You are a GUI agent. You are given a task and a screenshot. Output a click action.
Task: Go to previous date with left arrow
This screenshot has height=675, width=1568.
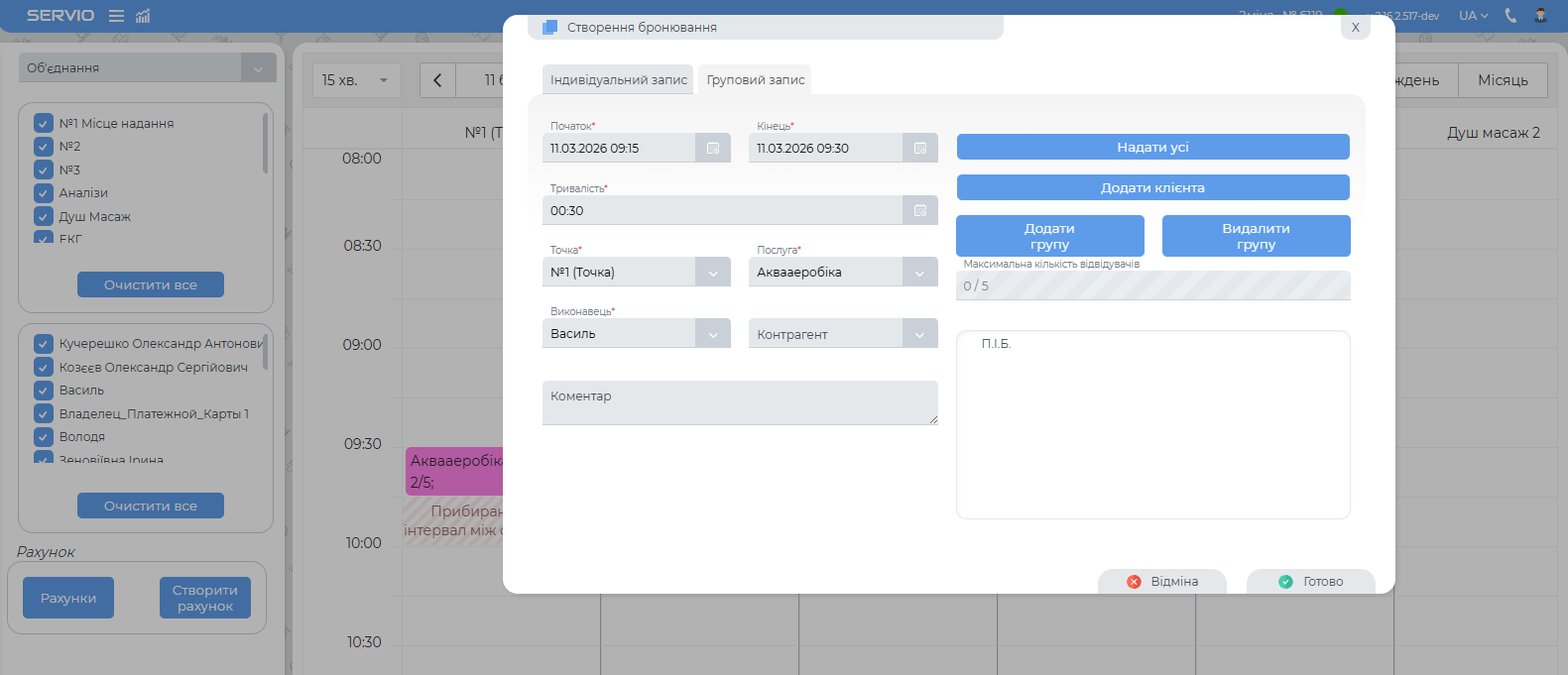point(437,80)
